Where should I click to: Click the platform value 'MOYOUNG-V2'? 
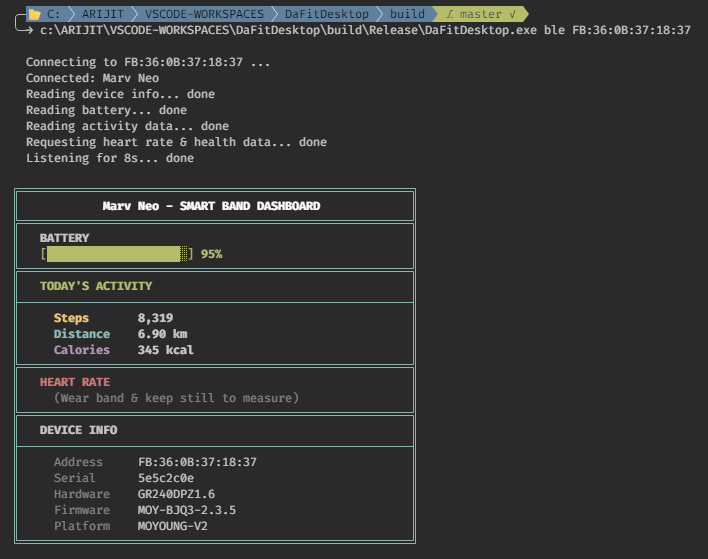pyautogui.click(x=172, y=526)
